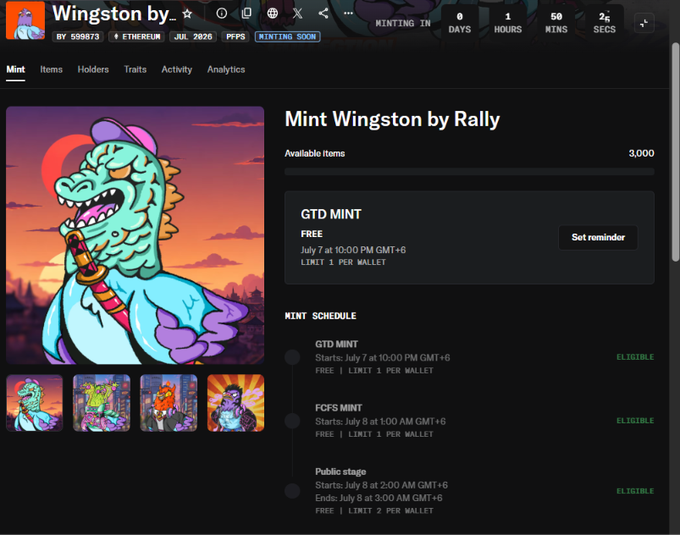The height and width of the screenshot is (535, 680).
Task: Set a reminder for GTD MINT
Action: click(598, 237)
